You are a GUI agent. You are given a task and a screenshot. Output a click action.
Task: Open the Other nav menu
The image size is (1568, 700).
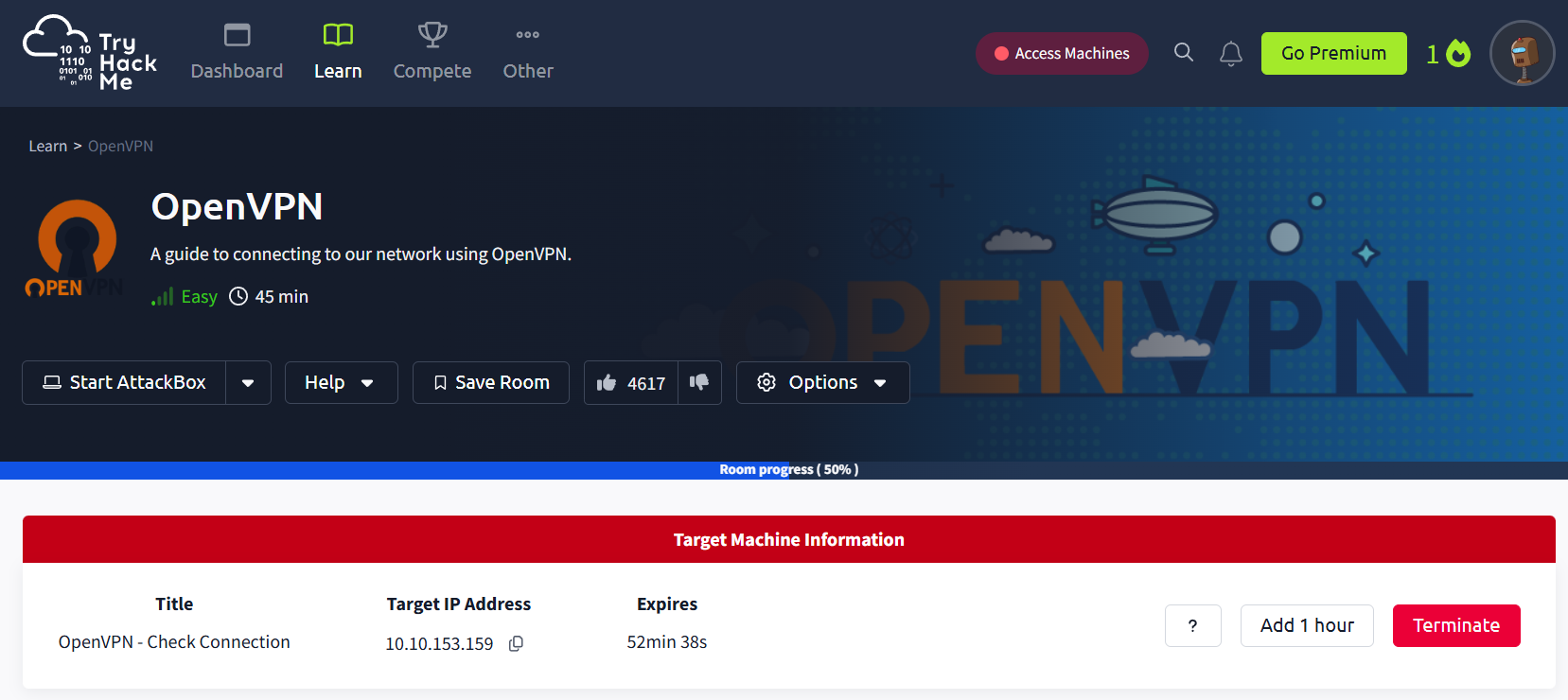528,53
